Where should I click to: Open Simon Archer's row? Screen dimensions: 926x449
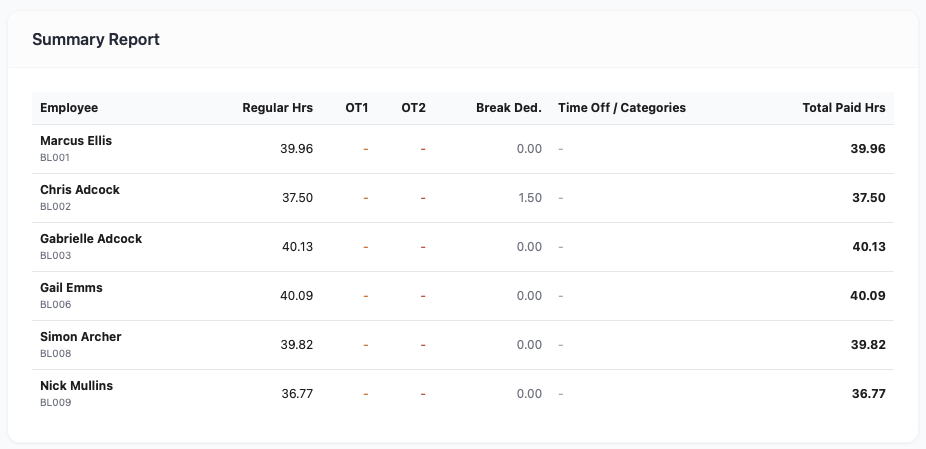point(463,345)
